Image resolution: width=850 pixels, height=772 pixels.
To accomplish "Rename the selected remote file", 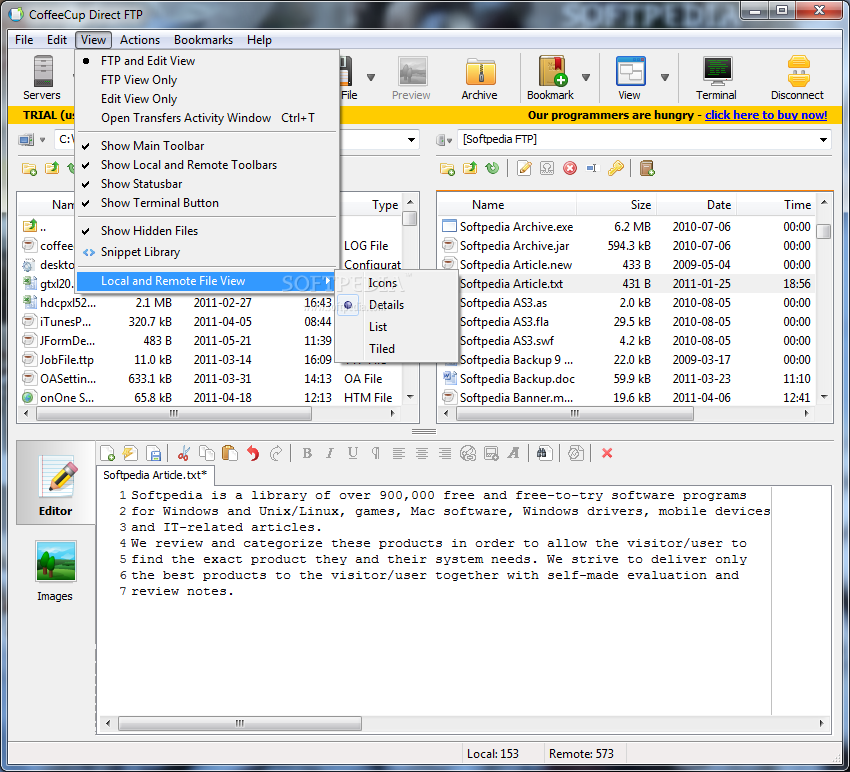I will [592, 169].
